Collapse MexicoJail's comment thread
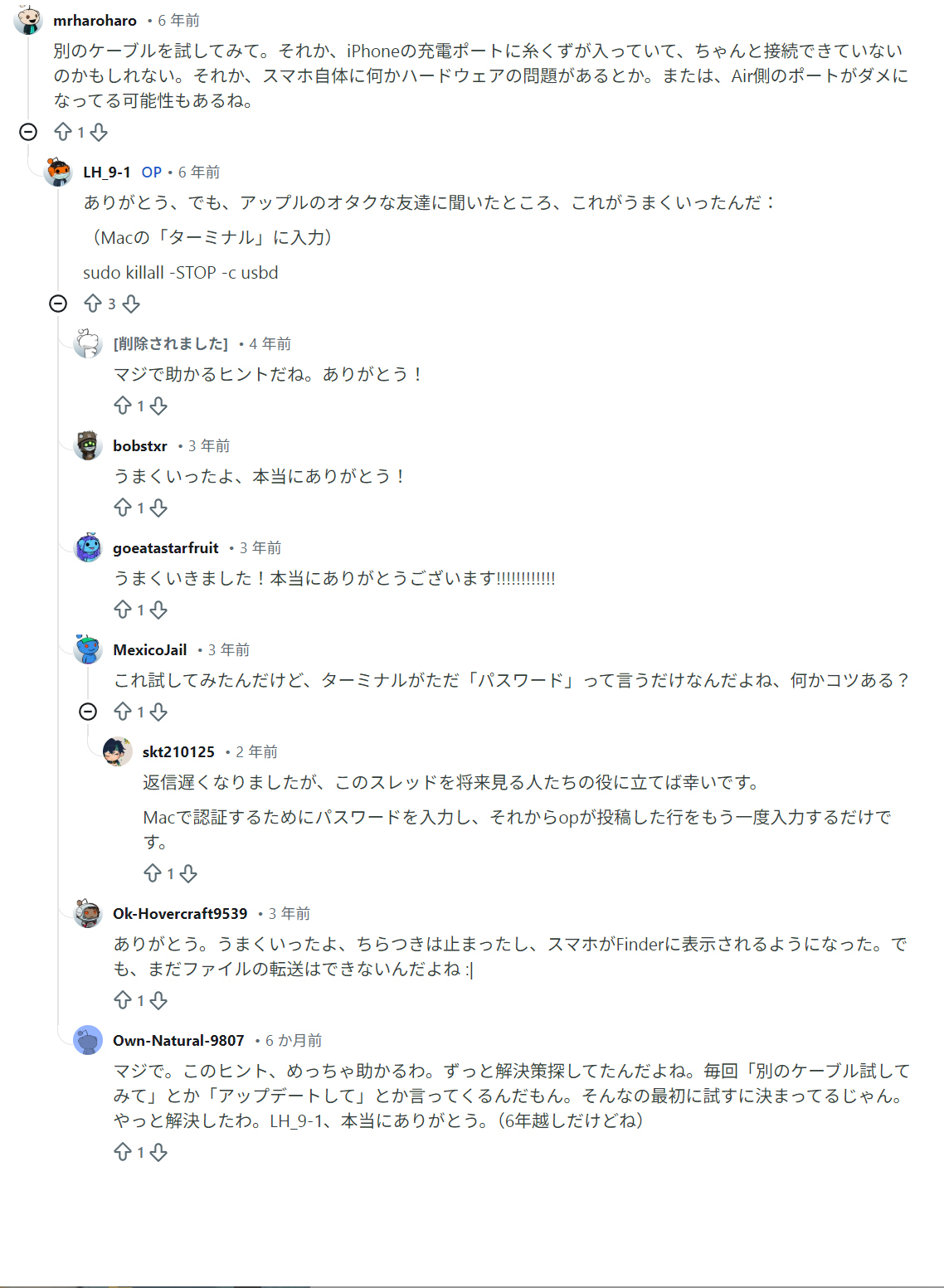This screenshot has width=944, height=1288. 88,712
